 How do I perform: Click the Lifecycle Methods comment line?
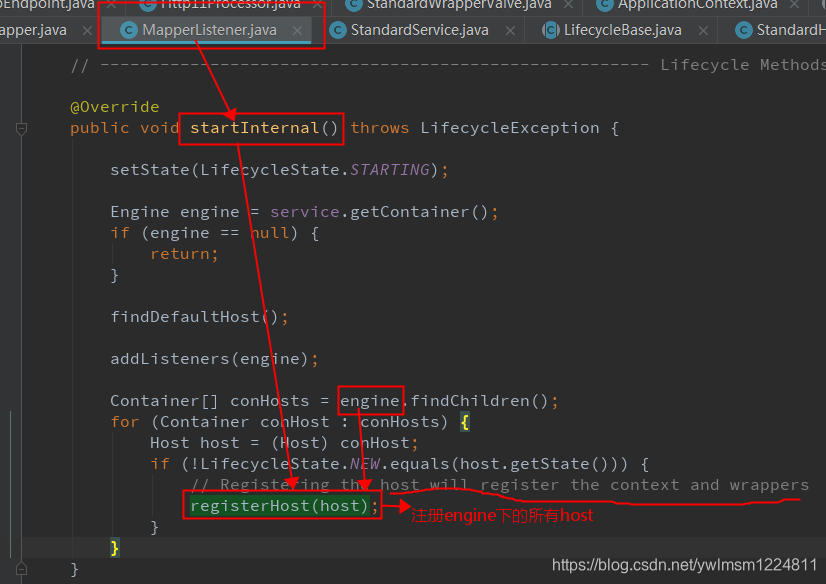[x=448, y=65]
